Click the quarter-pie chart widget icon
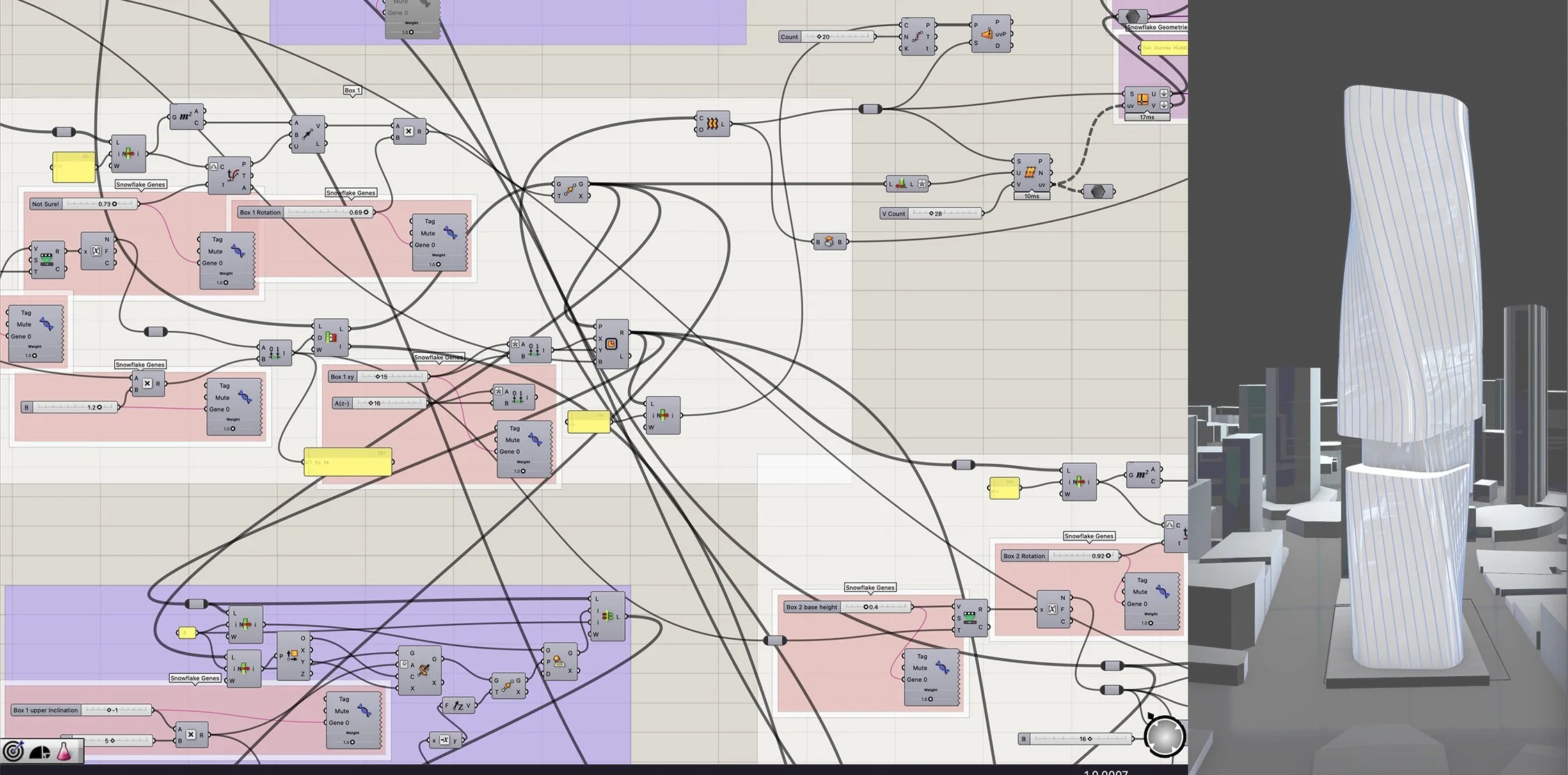Viewport: 1568px width, 775px height. [x=40, y=752]
